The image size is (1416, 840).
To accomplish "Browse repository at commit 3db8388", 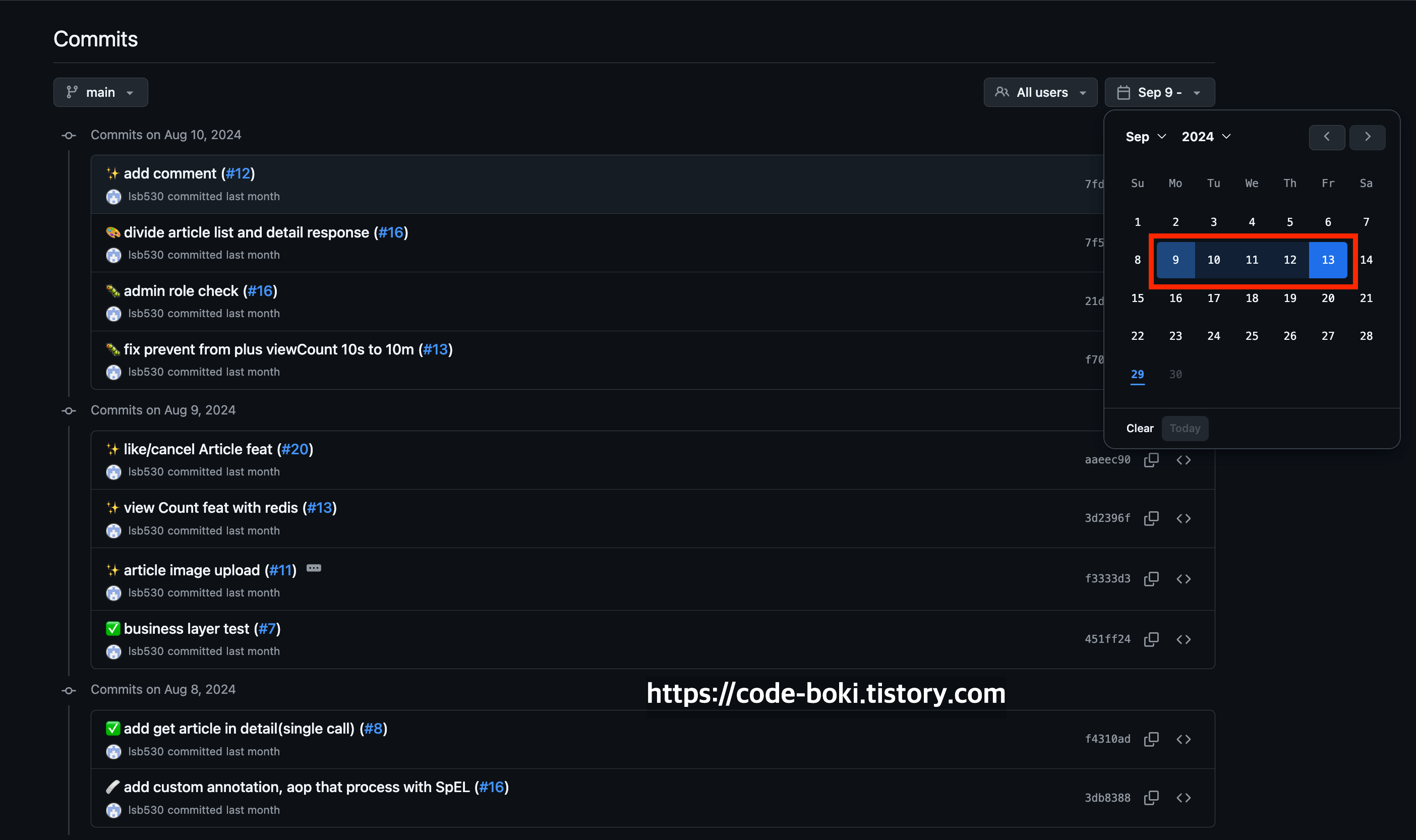I will 1184,798.
